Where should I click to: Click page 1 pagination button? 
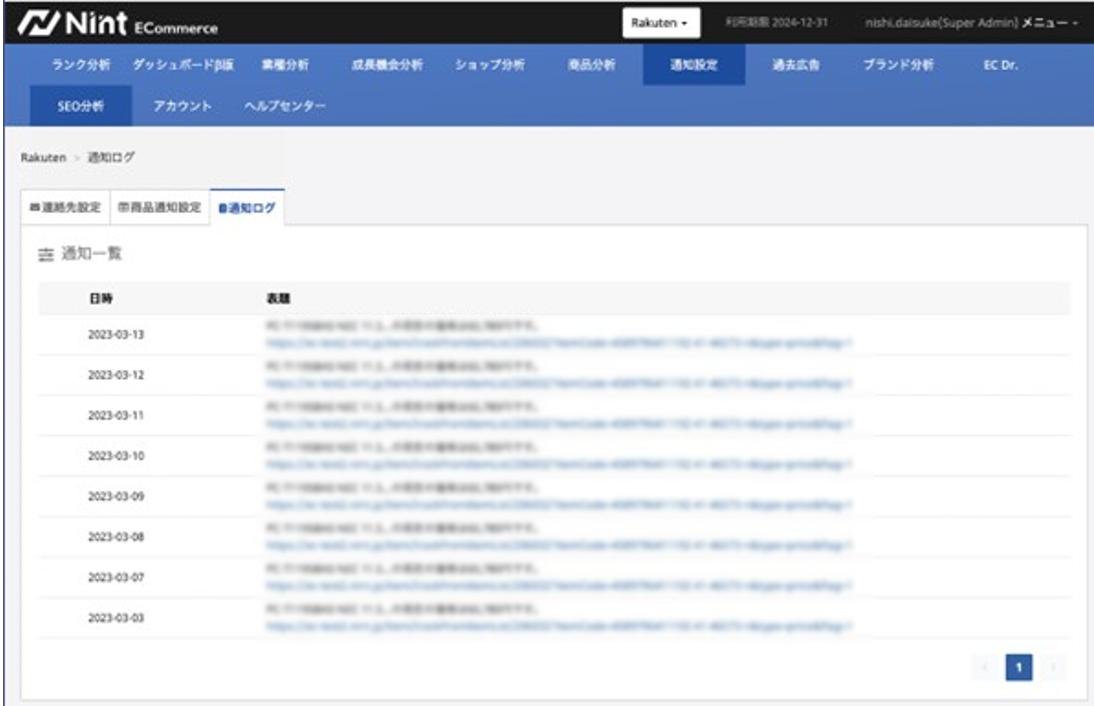1018,666
